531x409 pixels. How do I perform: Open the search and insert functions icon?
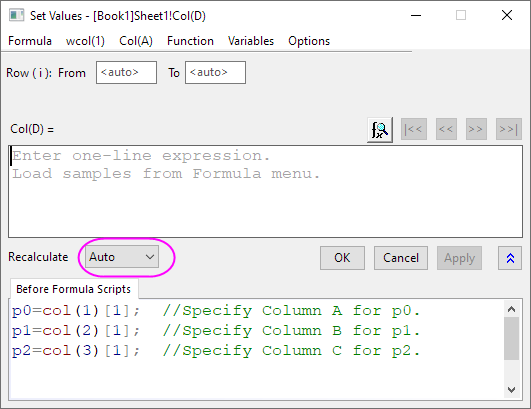380,130
